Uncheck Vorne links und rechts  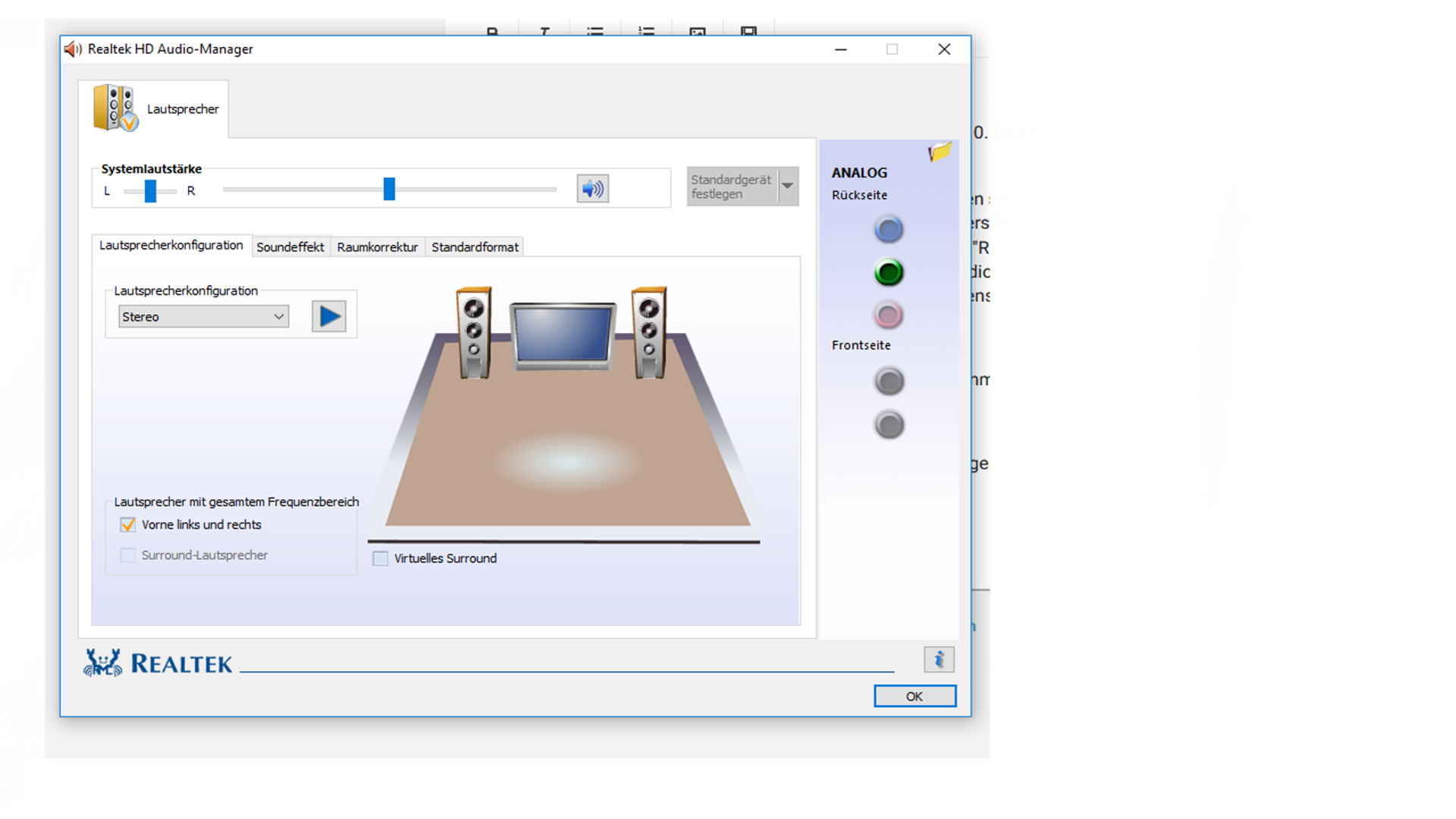click(128, 525)
